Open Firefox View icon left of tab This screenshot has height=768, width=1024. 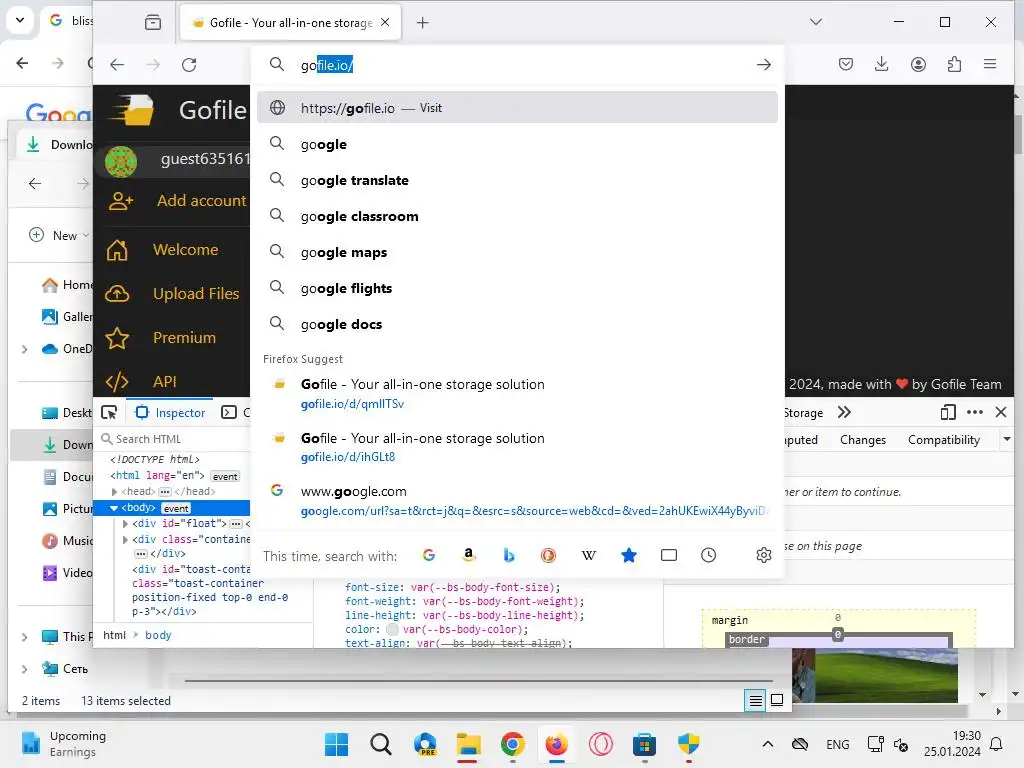tap(153, 23)
